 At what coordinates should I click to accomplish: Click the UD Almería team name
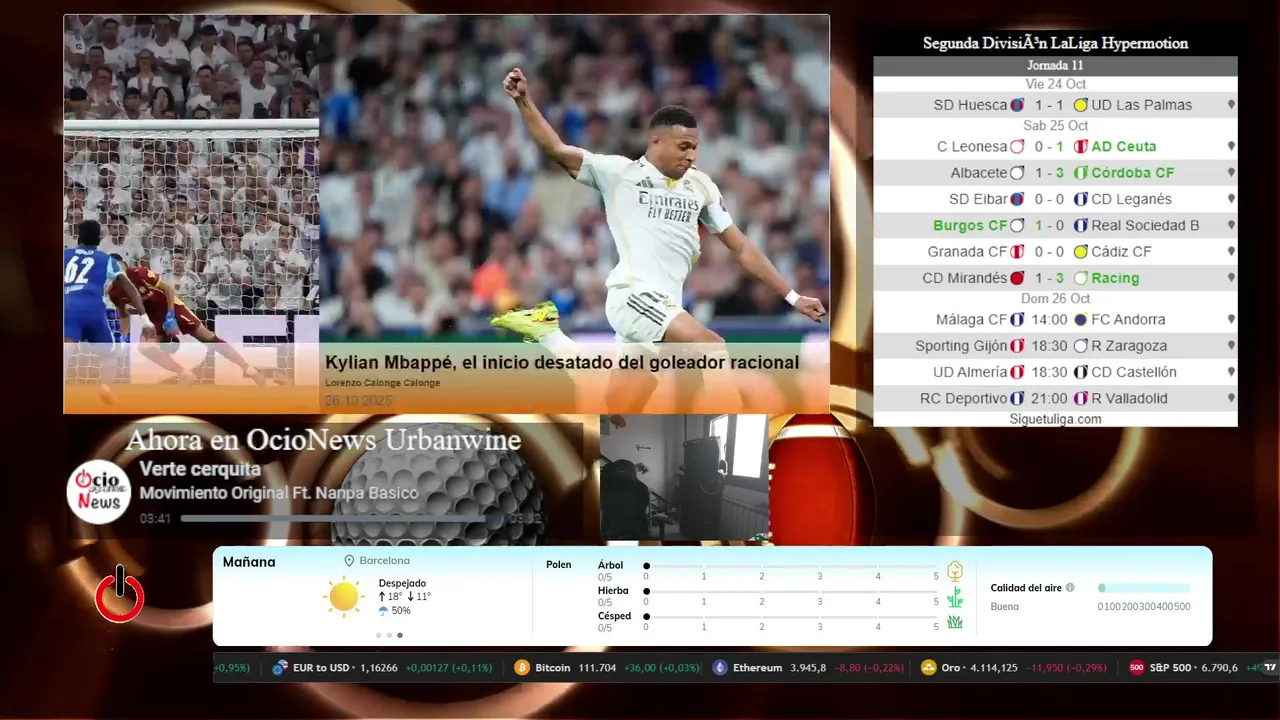pos(970,372)
